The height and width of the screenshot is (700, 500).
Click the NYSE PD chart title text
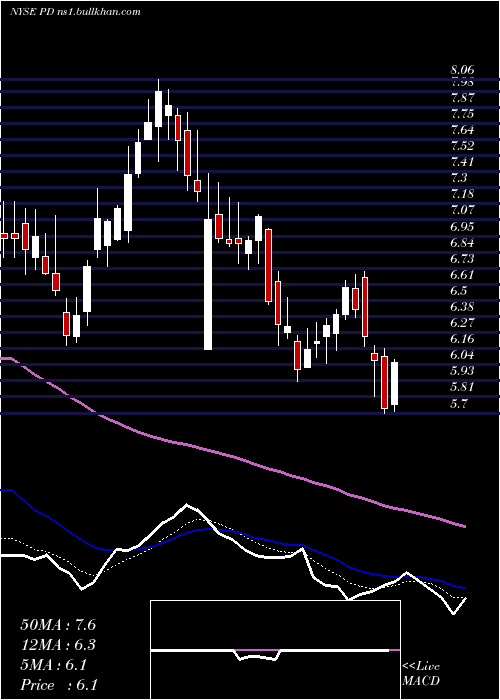pos(75,11)
